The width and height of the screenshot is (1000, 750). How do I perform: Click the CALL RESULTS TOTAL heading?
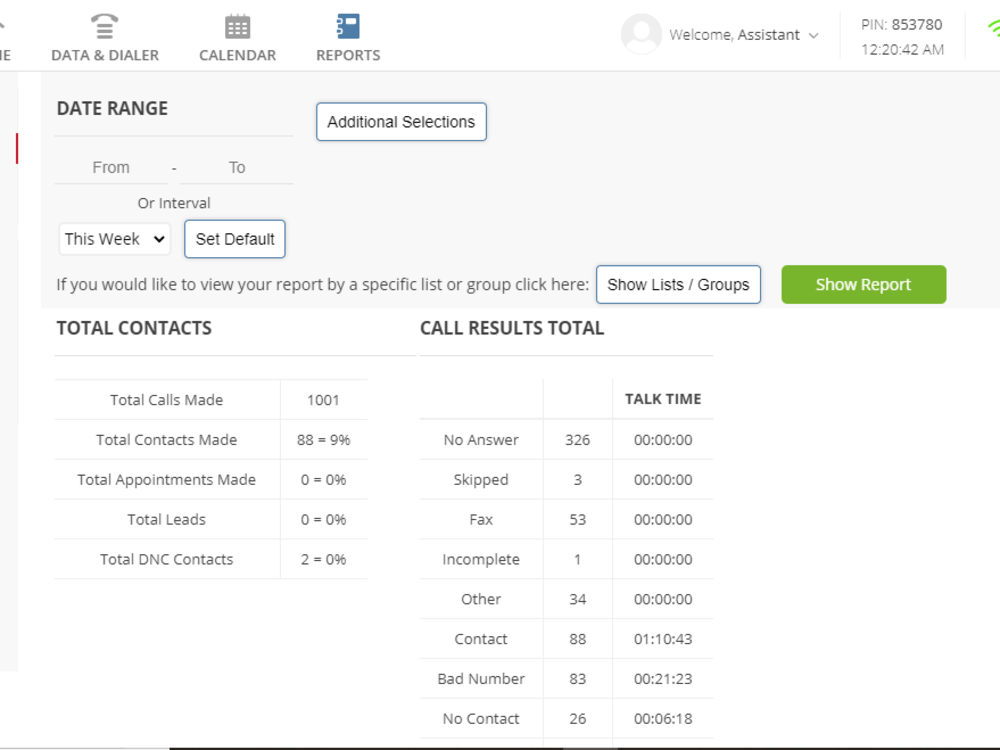coord(512,328)
